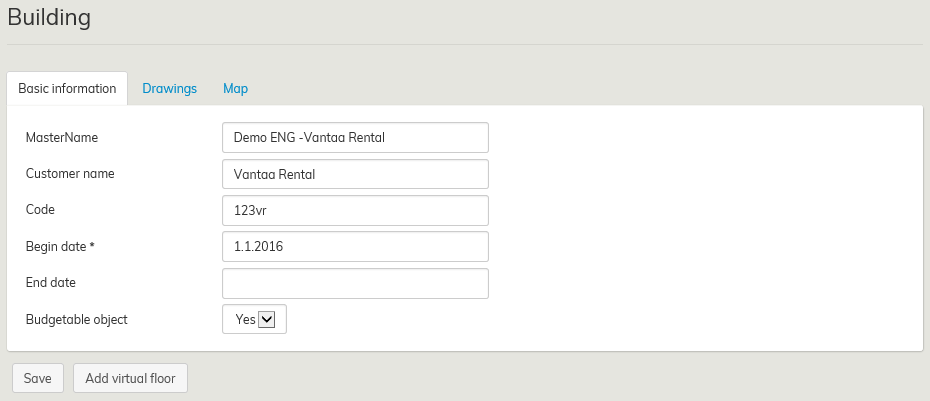Click the dropdown arrow beside Yes
The image size is (930, 401).
point(266,319)
